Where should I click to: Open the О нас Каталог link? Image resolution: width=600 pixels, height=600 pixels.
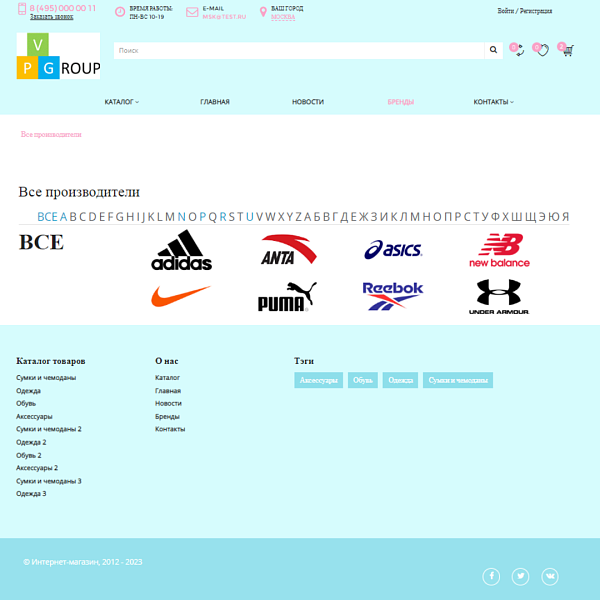point(167,378)
